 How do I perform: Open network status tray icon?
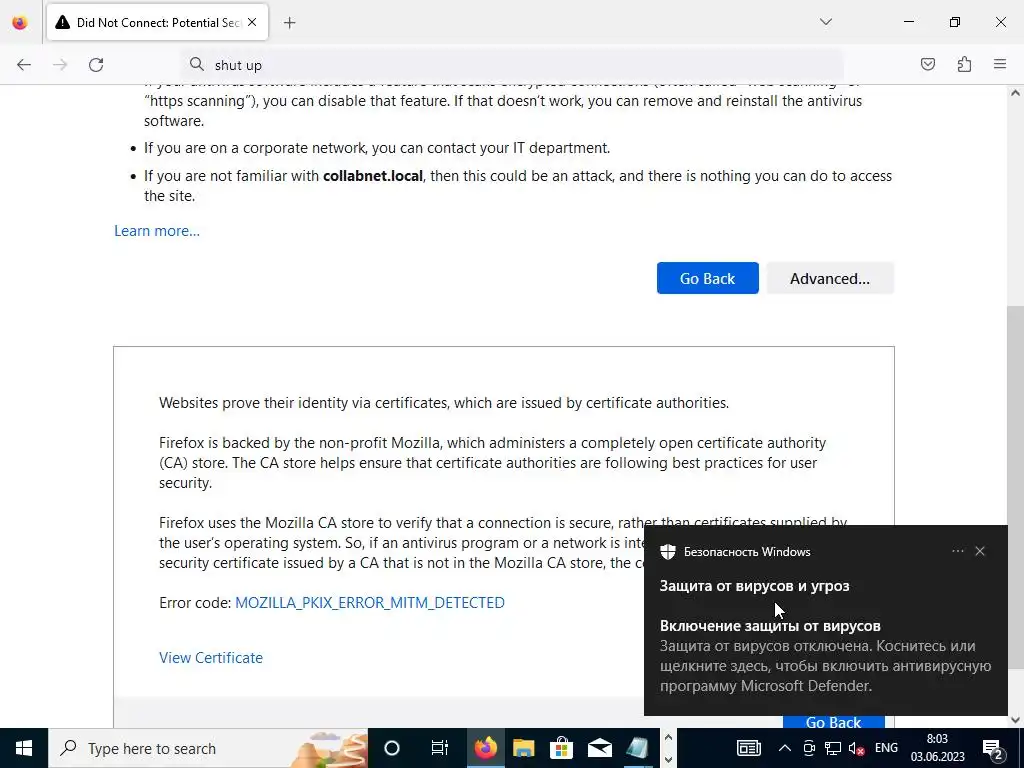click(x=833, y=748)
